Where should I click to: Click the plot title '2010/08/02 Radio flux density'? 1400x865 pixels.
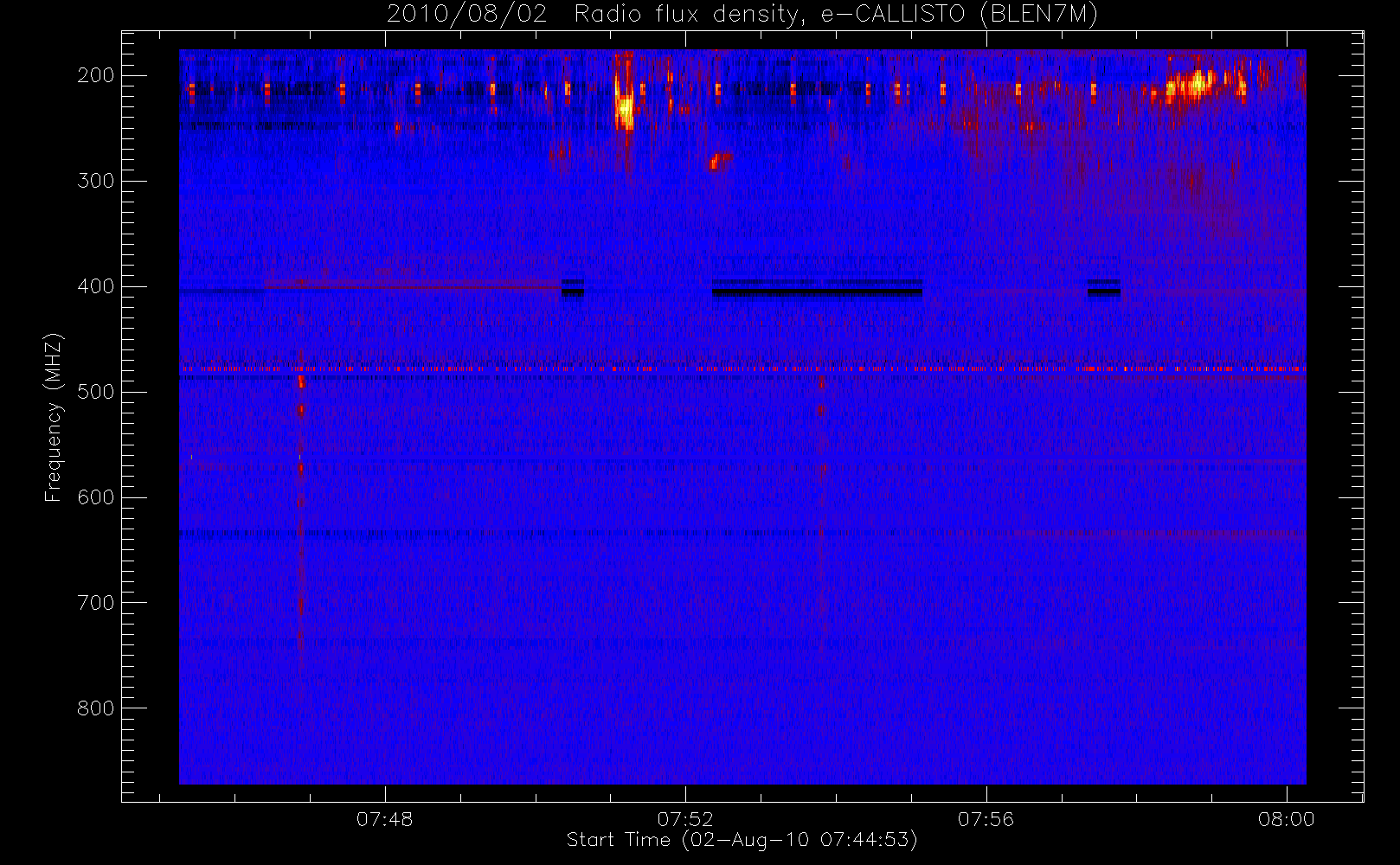[x=742, y=15]
